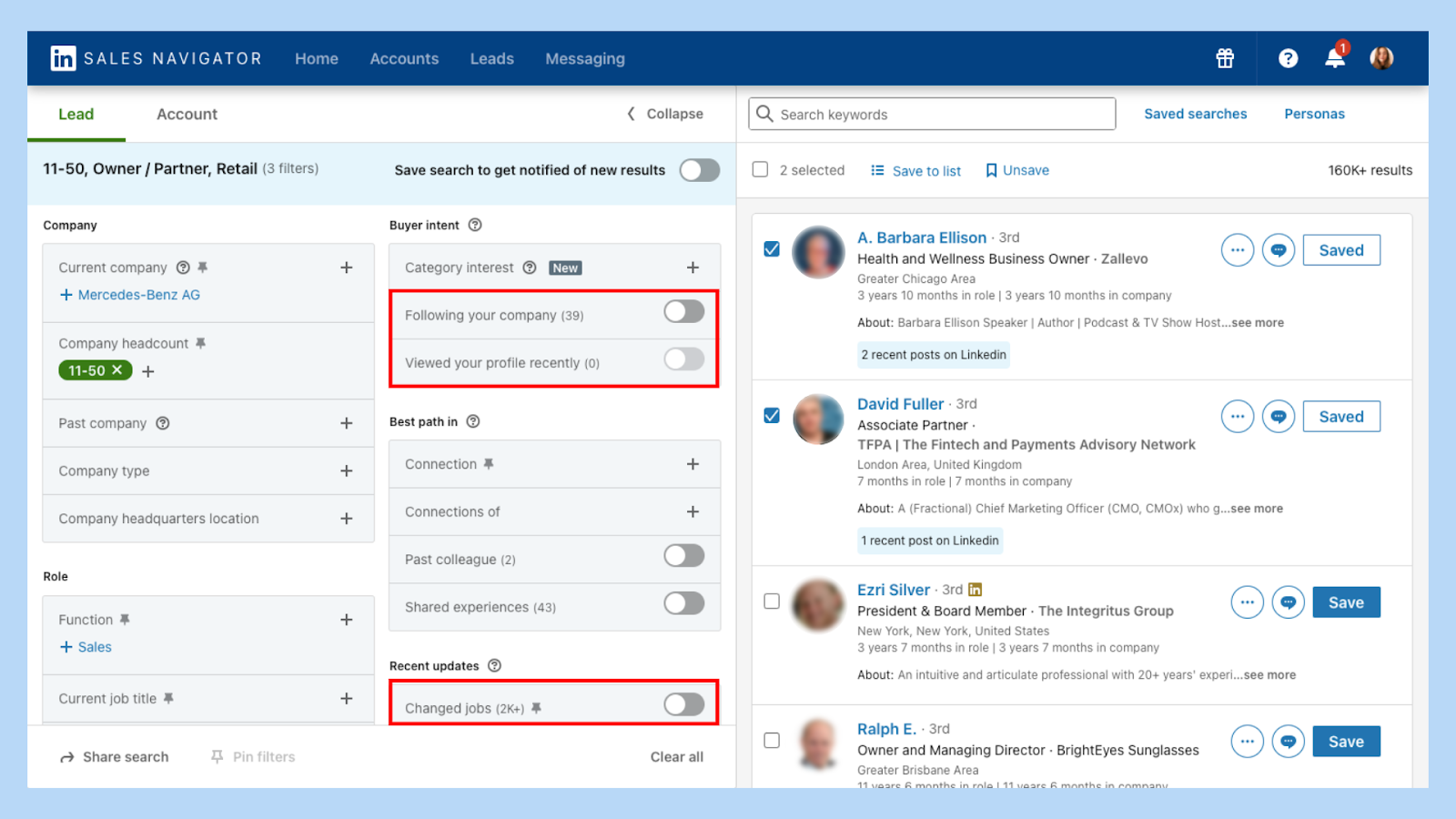Open more options for A. Barbara Ellison
This screenshot has width=1456, height=819.
(1238, 249)
